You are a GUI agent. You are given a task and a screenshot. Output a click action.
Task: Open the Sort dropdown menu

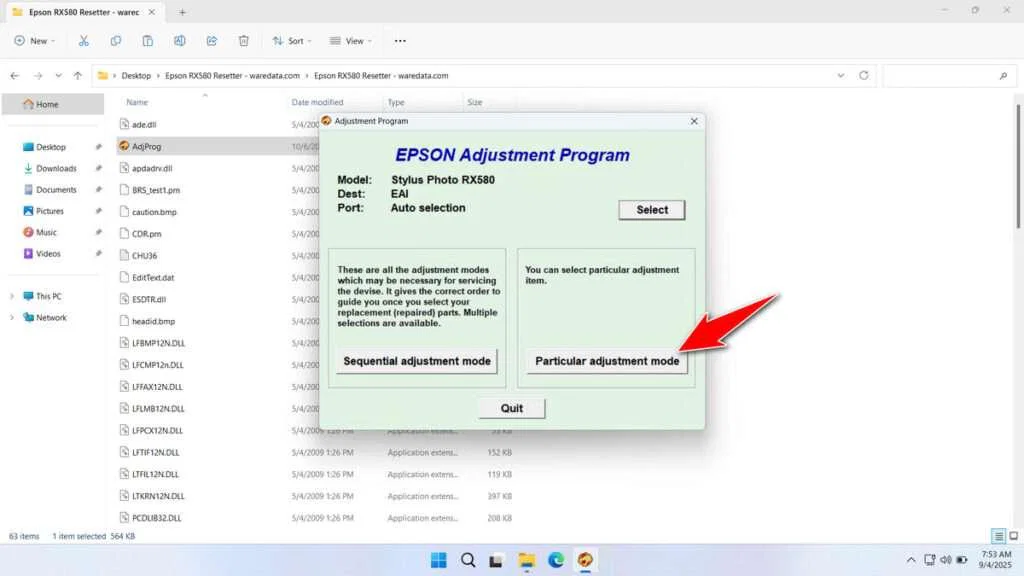(x=293, y=41)
